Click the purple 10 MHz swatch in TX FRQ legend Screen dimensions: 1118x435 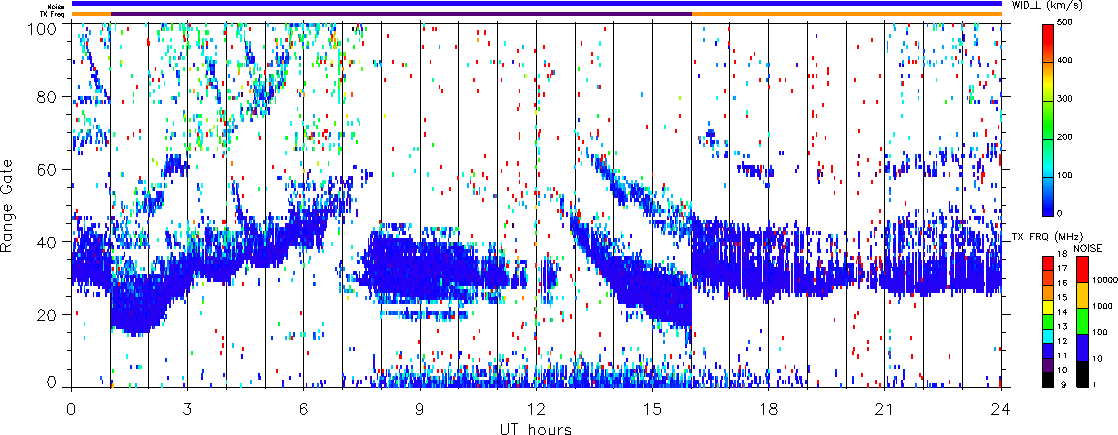coord(1049,365)
